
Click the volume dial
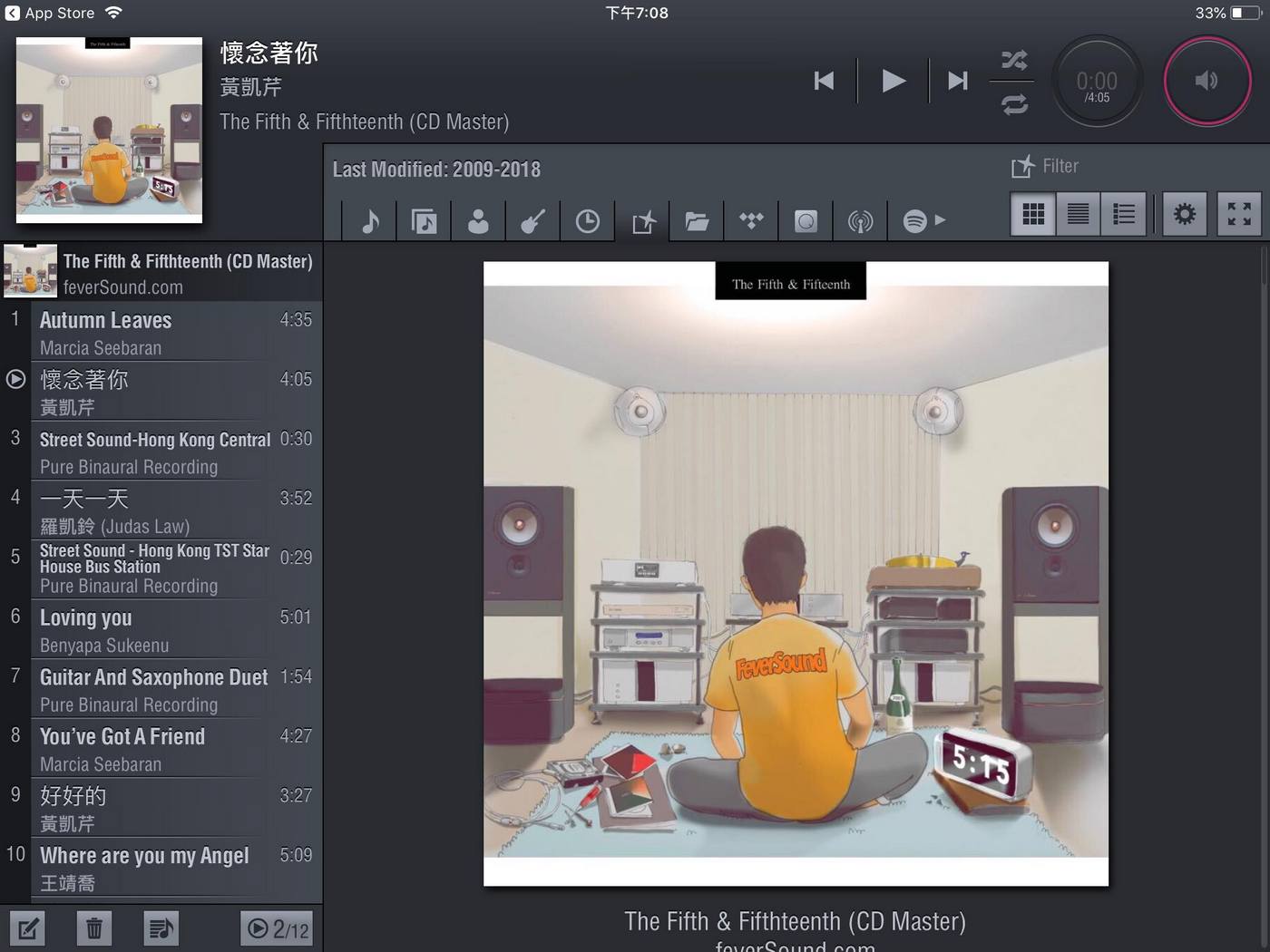click(x=1207, y=82)
